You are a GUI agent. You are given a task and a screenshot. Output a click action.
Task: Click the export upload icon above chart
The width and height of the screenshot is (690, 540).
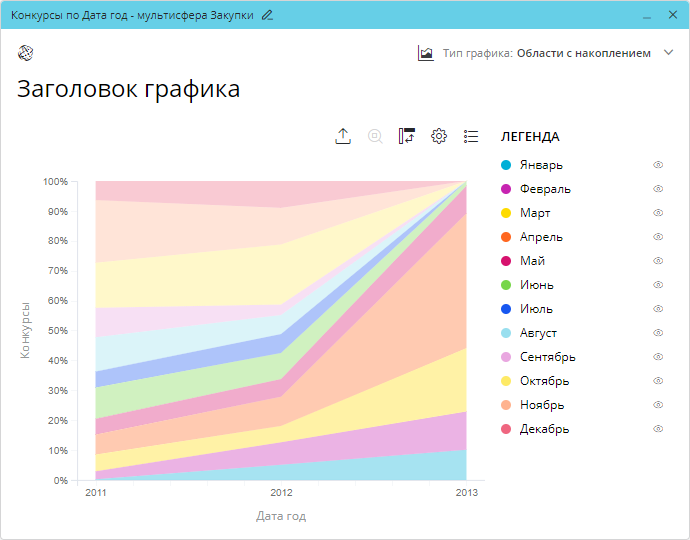coord(343,137)
